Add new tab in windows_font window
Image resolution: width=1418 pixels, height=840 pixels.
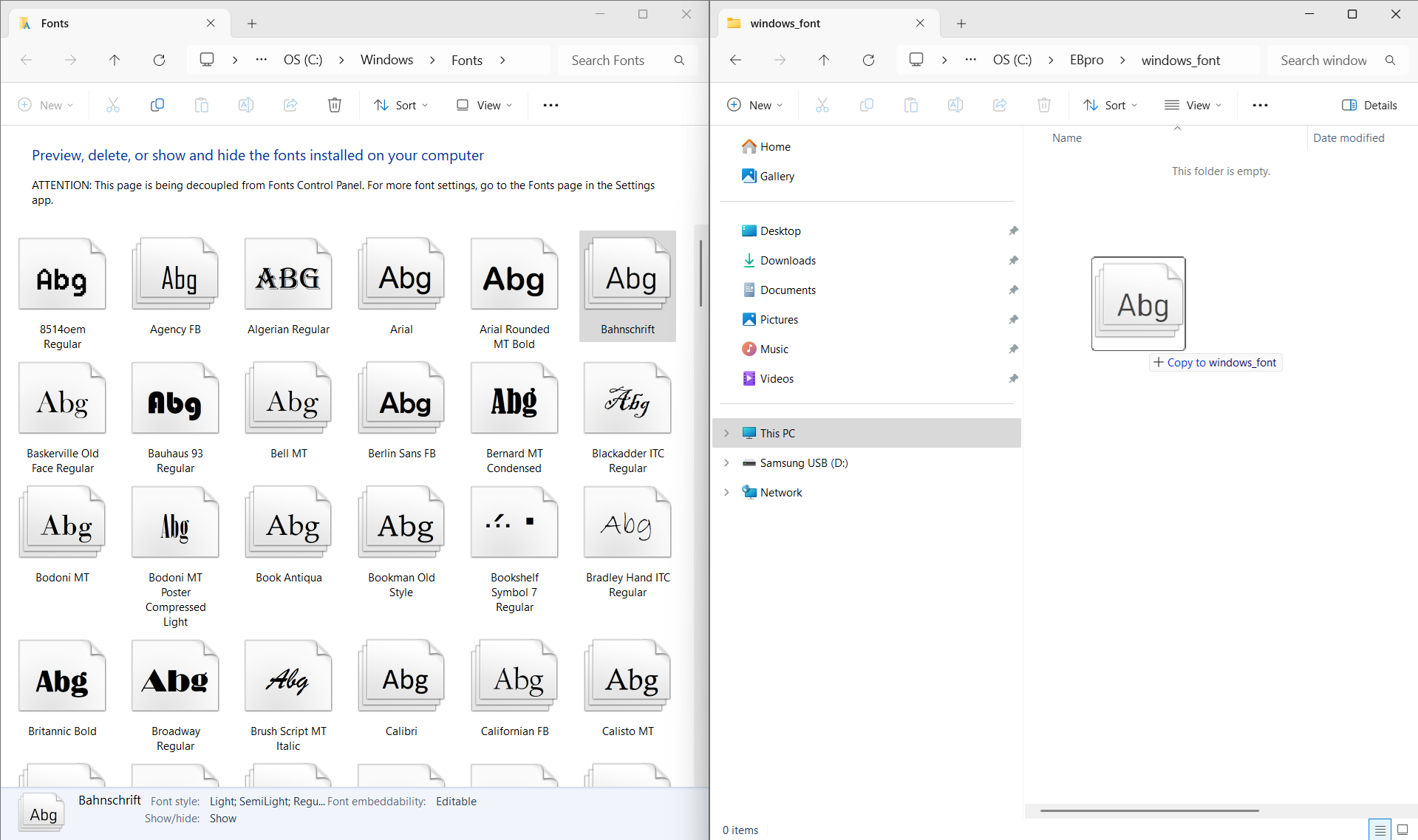961,24
